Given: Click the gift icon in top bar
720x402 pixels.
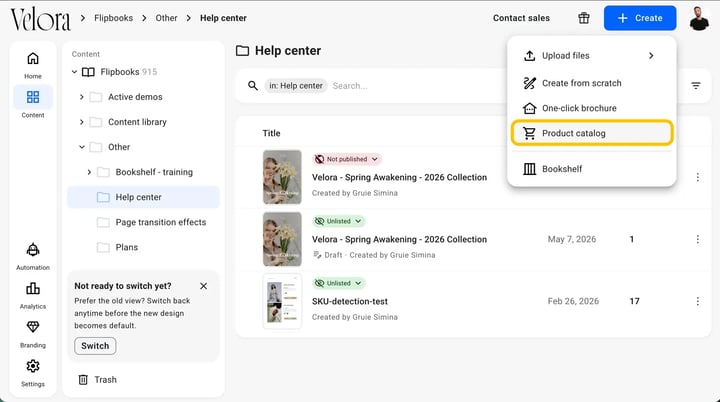Looking at the screenshot, I should [x=584, y=18].
